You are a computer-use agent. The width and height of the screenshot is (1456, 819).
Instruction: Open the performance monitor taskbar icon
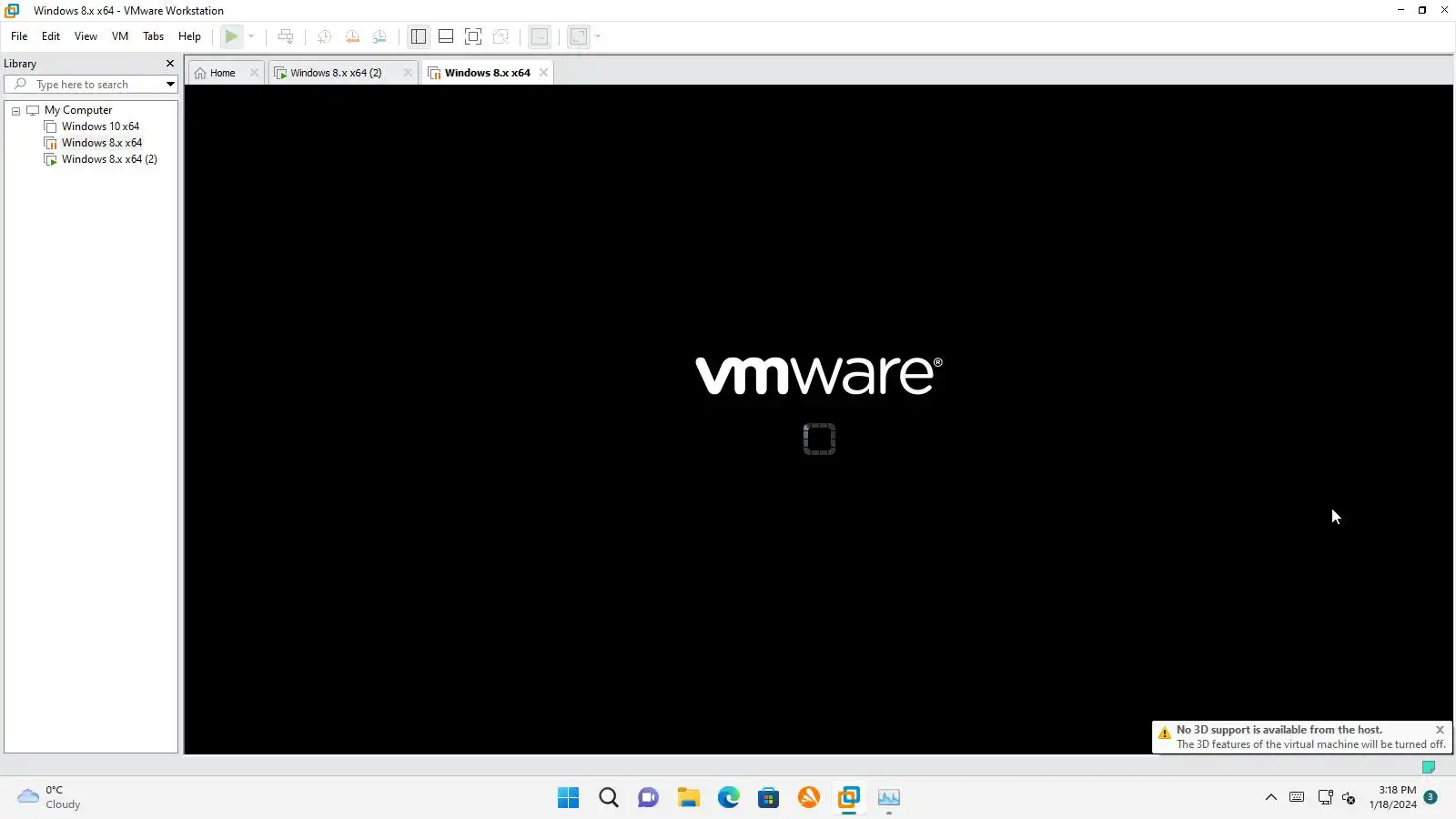click(889, 798)
